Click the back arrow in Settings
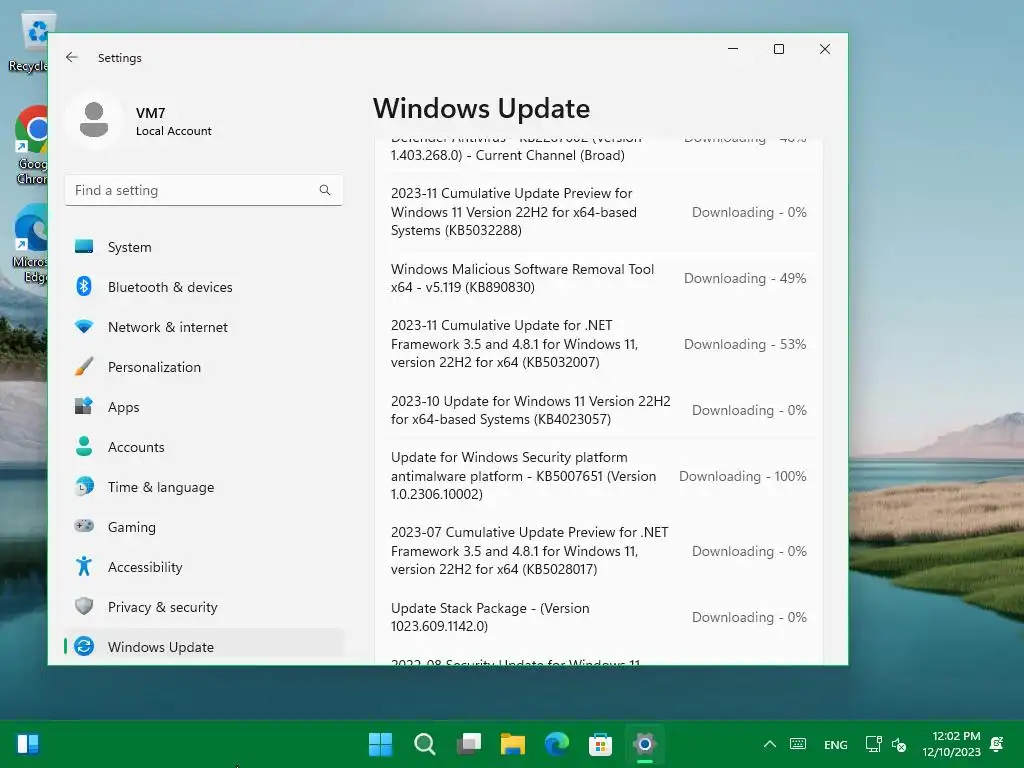 72,57
